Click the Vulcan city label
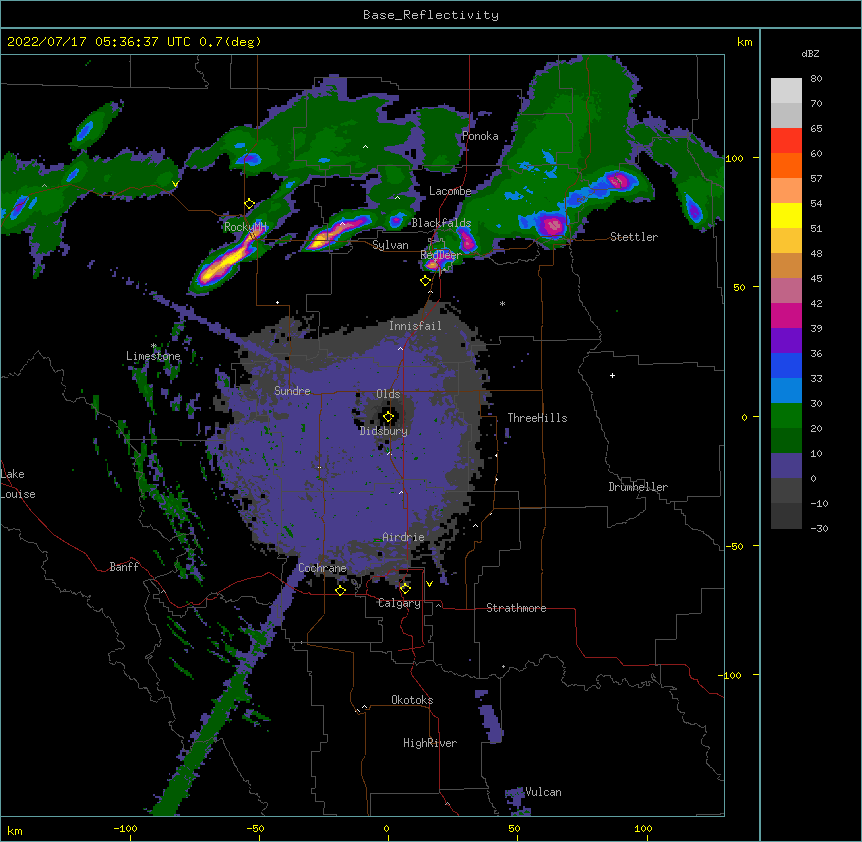862x842 pixels. click(543, 792)
